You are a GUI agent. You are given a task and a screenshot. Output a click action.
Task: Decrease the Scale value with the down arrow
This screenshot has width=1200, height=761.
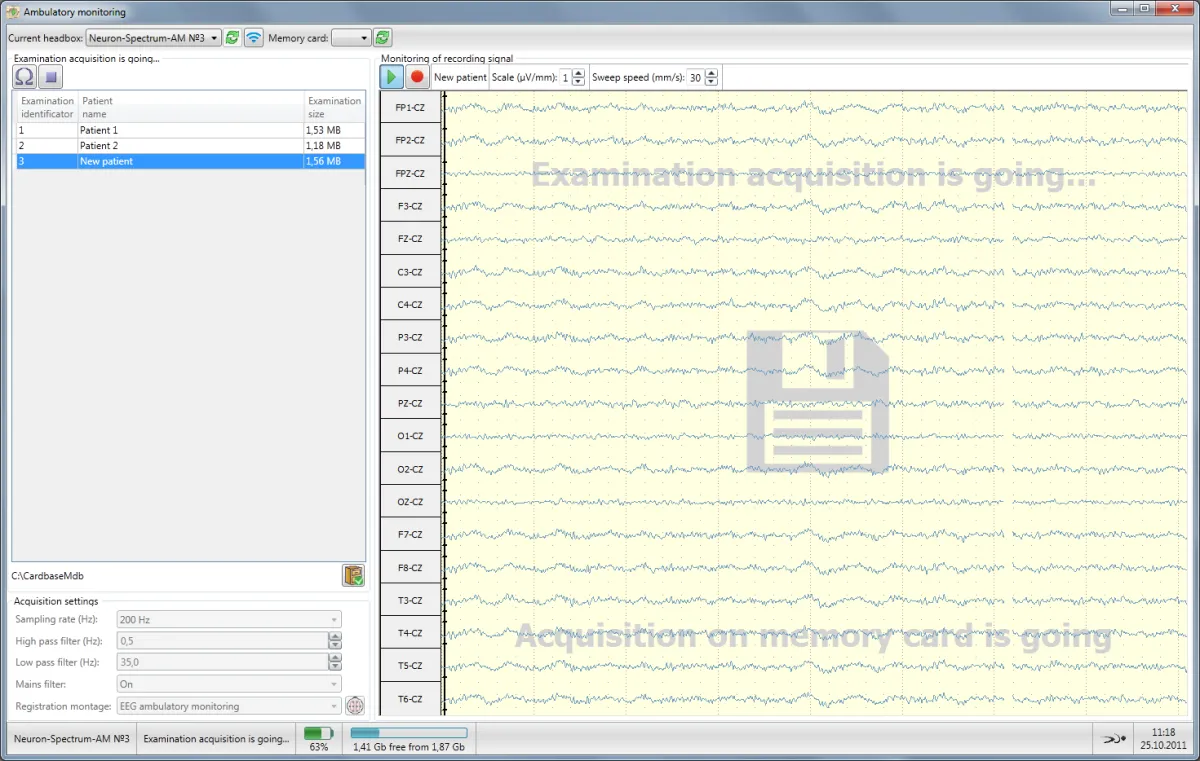click(578, 82)
